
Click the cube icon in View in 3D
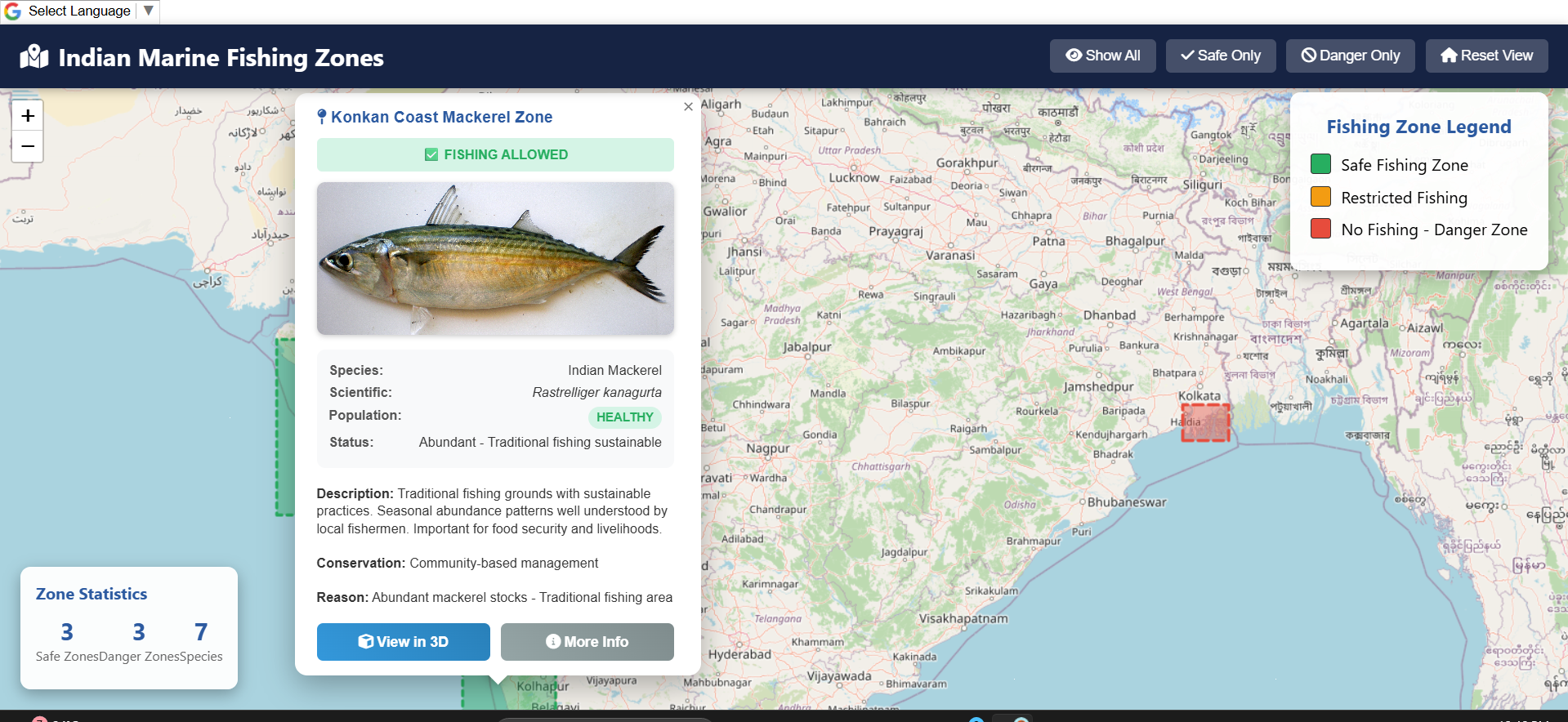365,642
